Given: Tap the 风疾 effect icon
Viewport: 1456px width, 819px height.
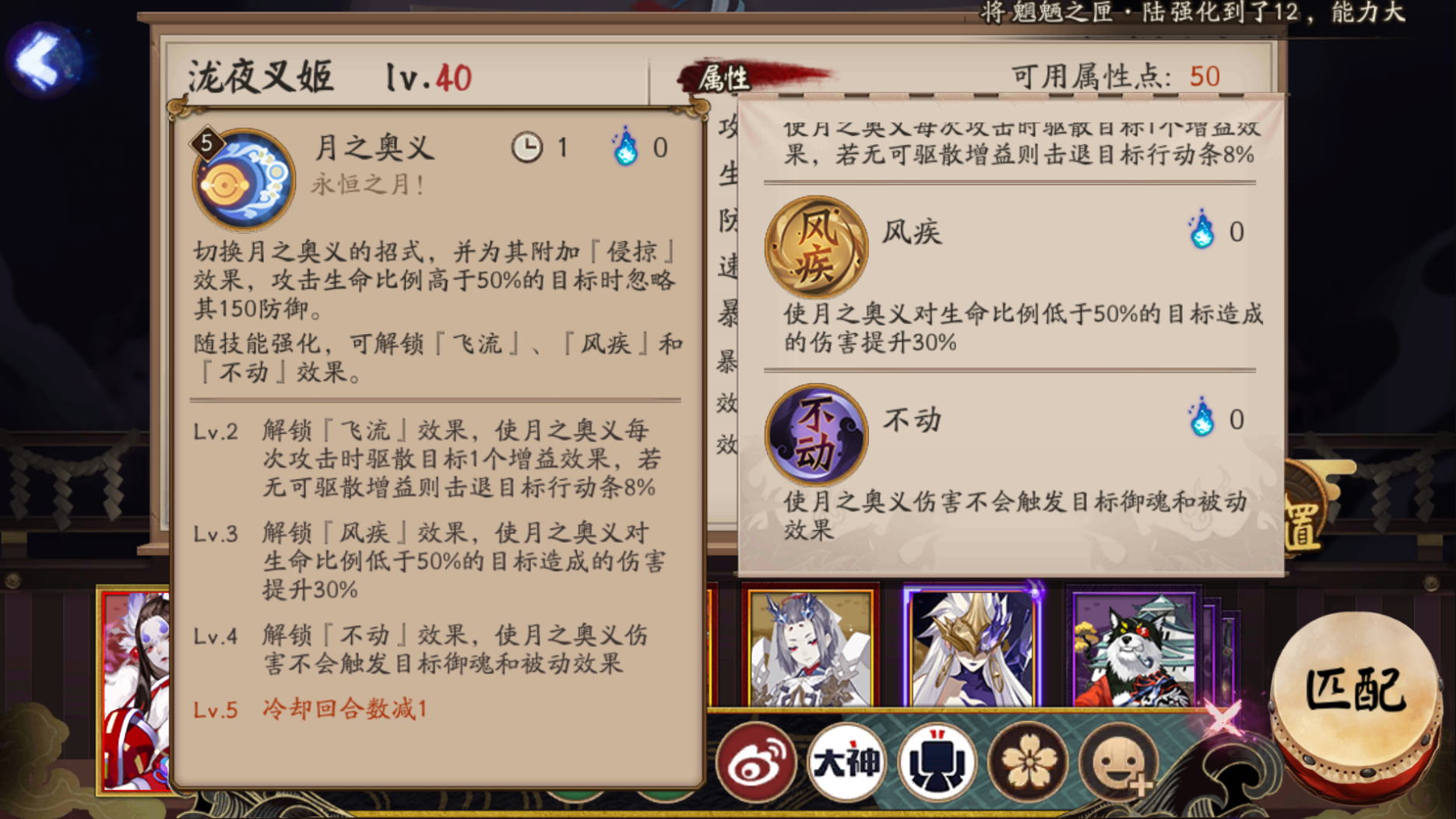Looking at the screenshot, I should (816, 246).
